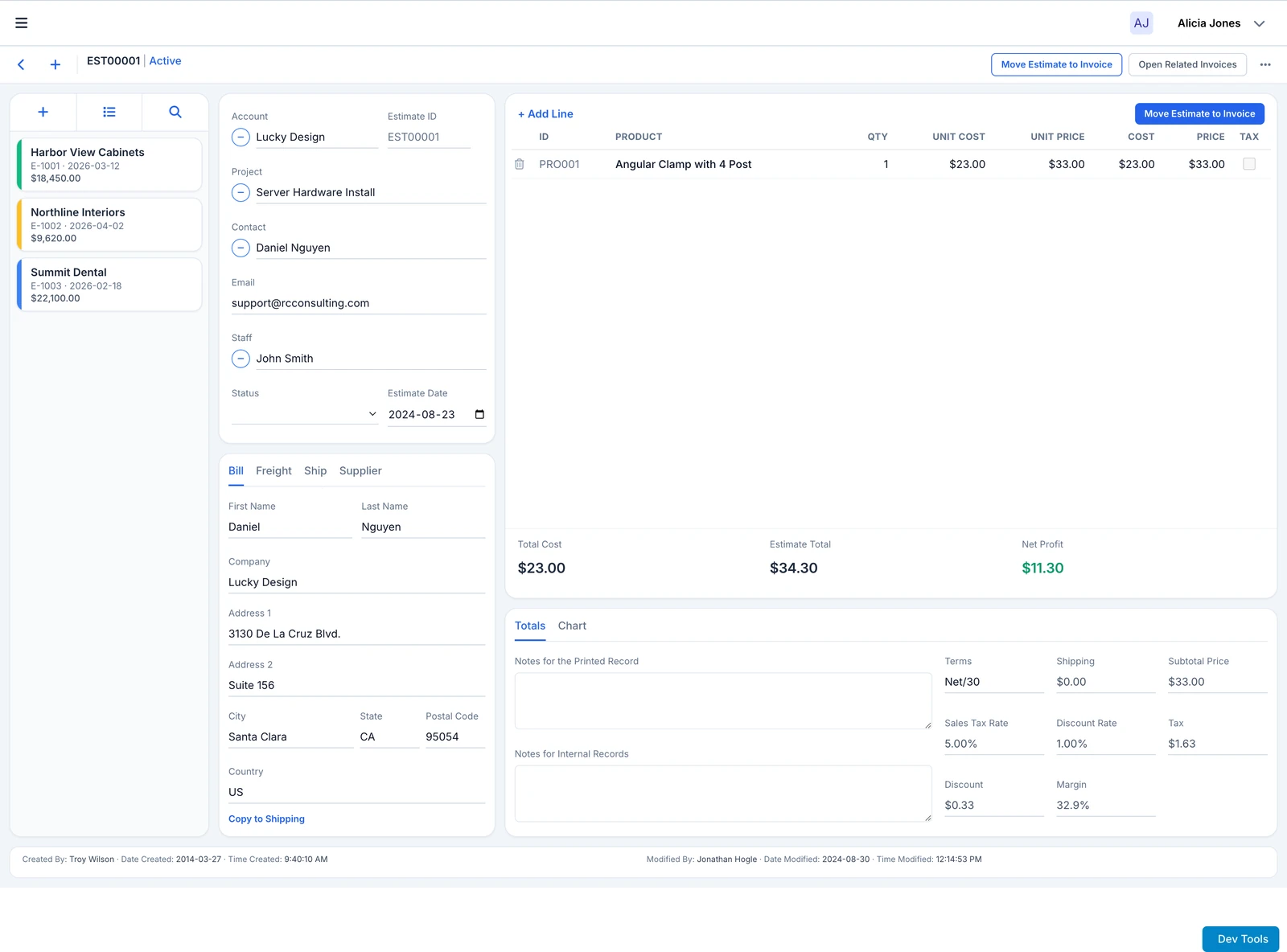Viewport: 1287px width, 952px height.
Task: Clear the Lucky Design account selection
Action: click(241, 137)
